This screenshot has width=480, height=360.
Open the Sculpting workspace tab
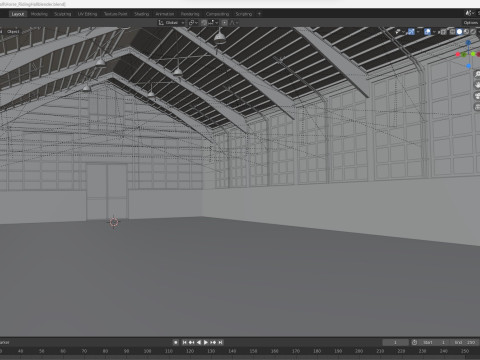pos(63,14)
